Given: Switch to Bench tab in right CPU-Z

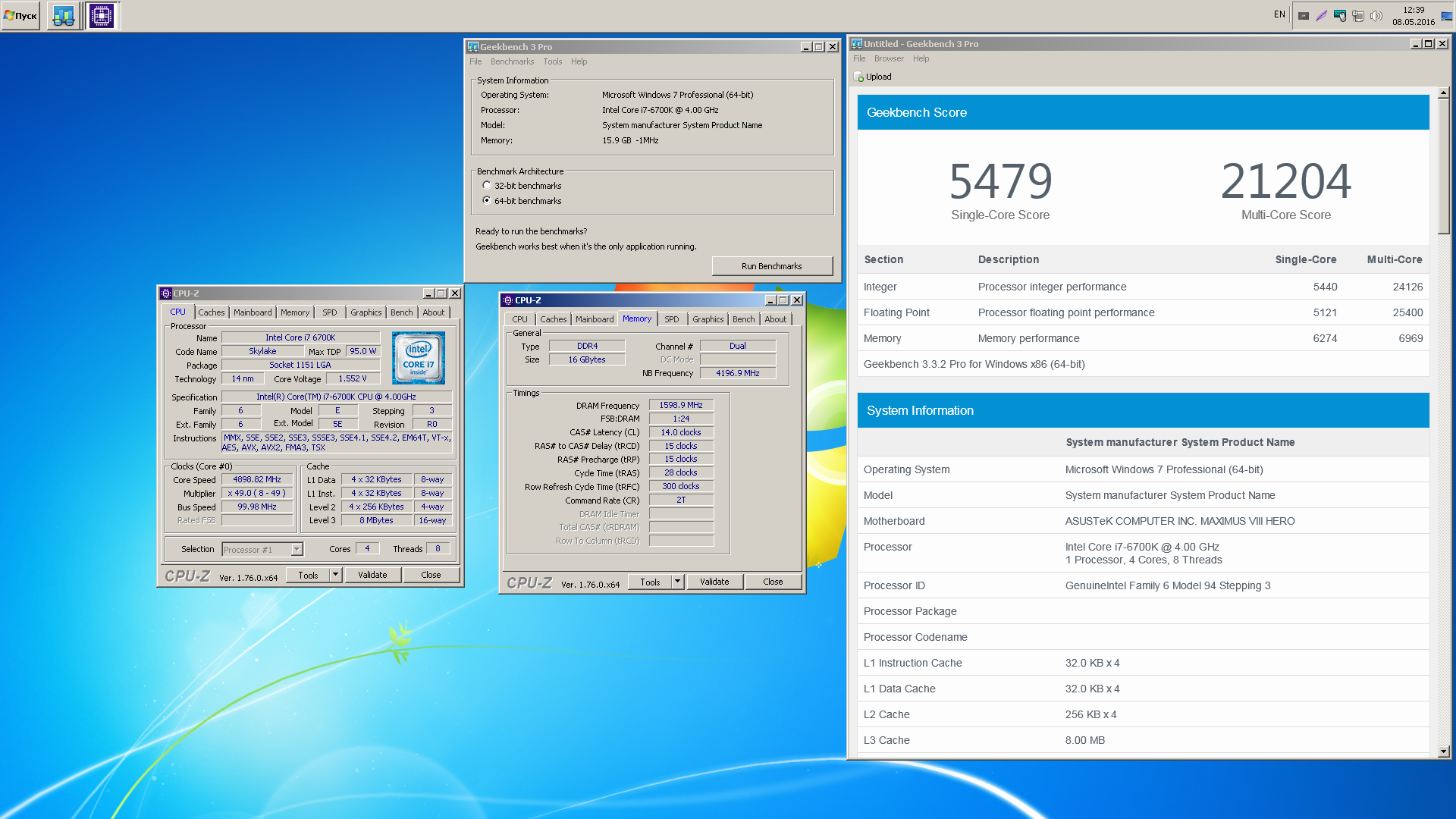Looking at the screenshot, I should [744, 319].
